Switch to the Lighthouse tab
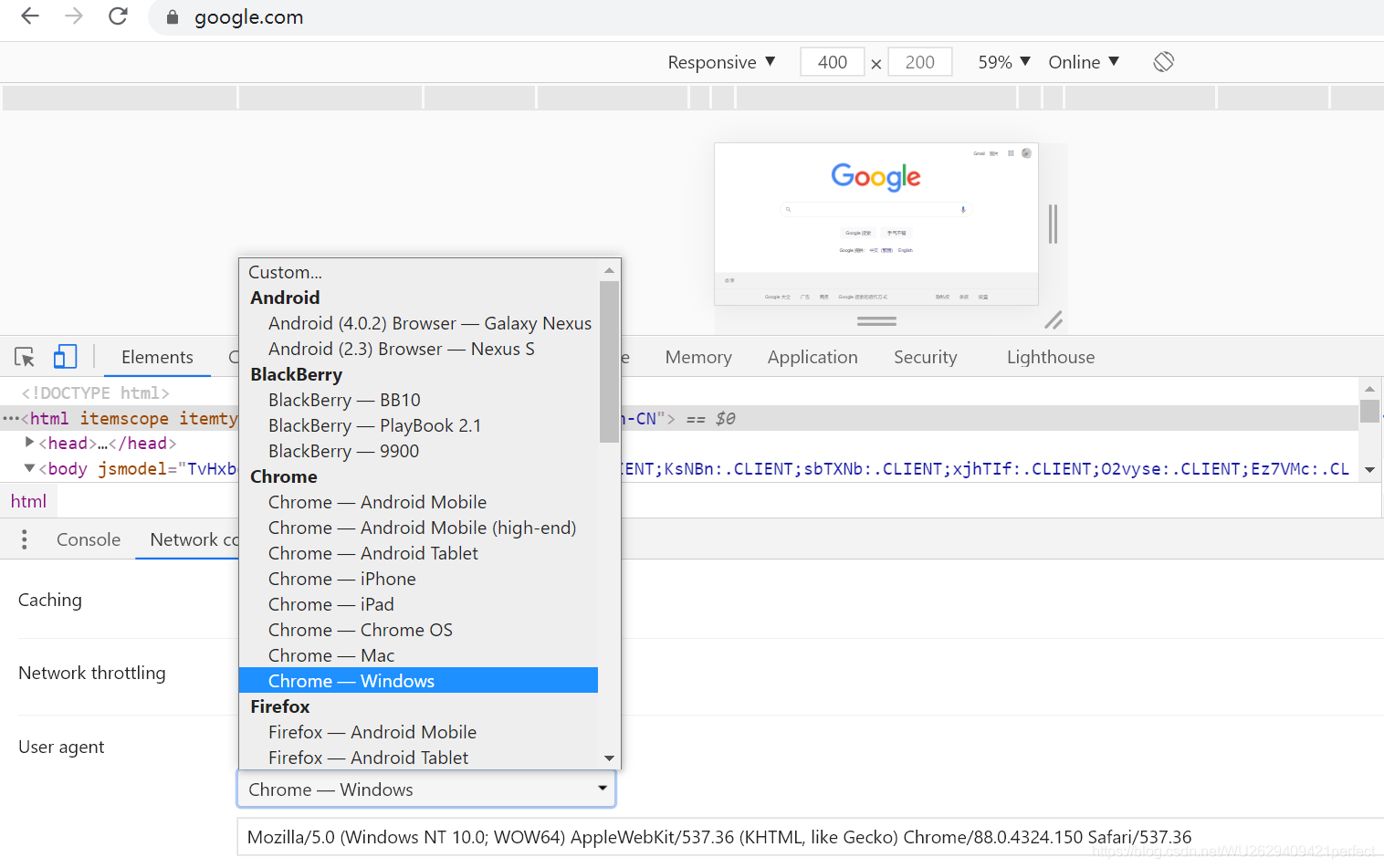Image resolution: width=1384 pixels, height=868 pixels. 1051,357
